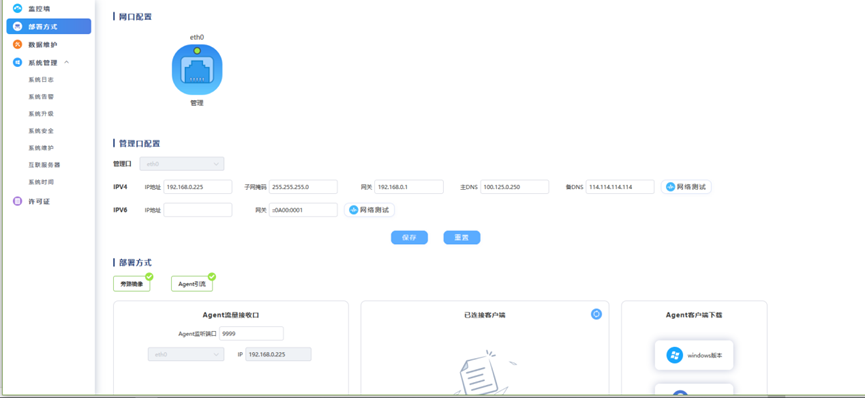Viewport: 865px width, 398px height.
Task: Click the 重置 button
Action: coord(462,237)
